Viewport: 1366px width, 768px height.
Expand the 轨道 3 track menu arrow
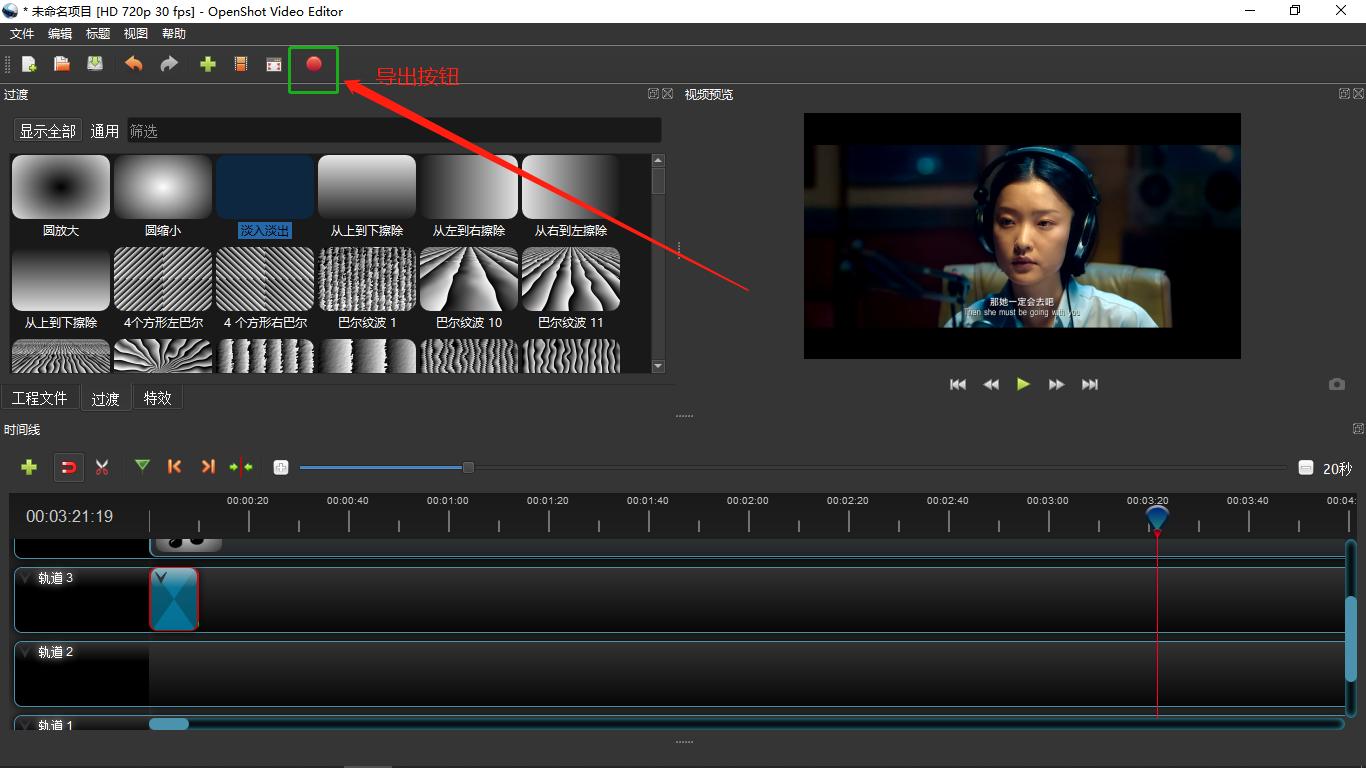[26, 578]
